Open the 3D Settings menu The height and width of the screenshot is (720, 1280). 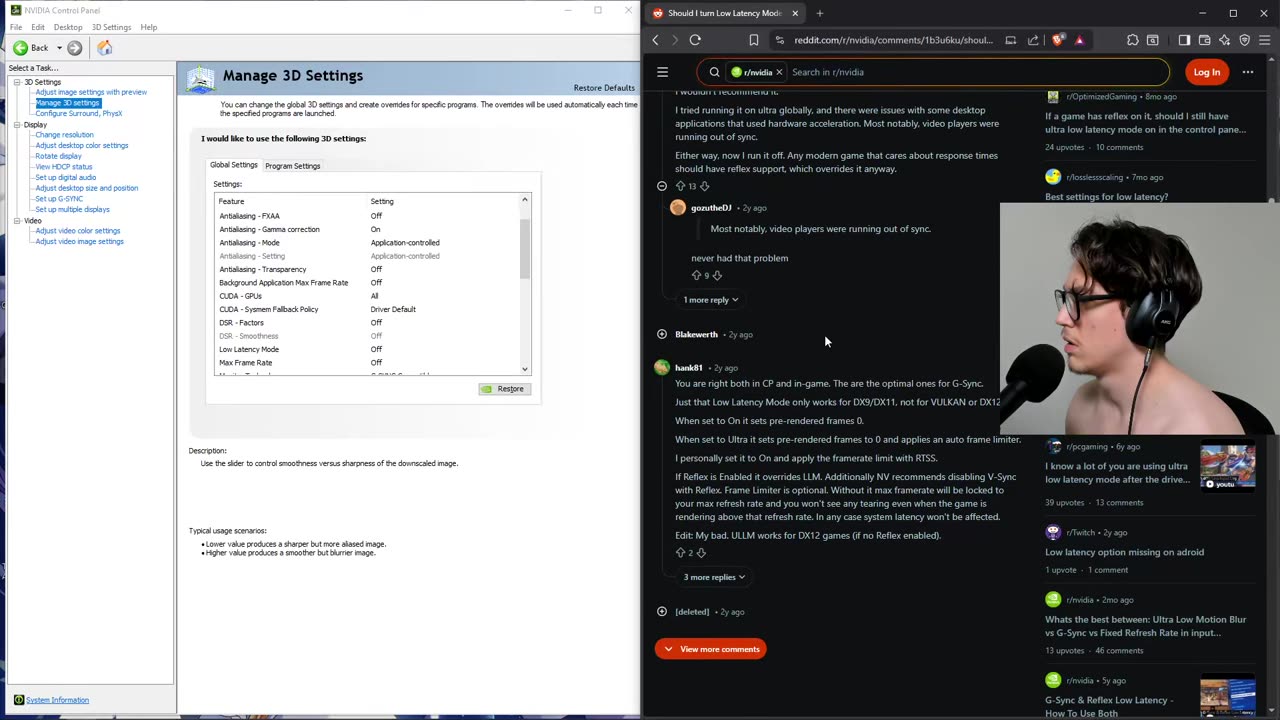[x=111, y=27]
